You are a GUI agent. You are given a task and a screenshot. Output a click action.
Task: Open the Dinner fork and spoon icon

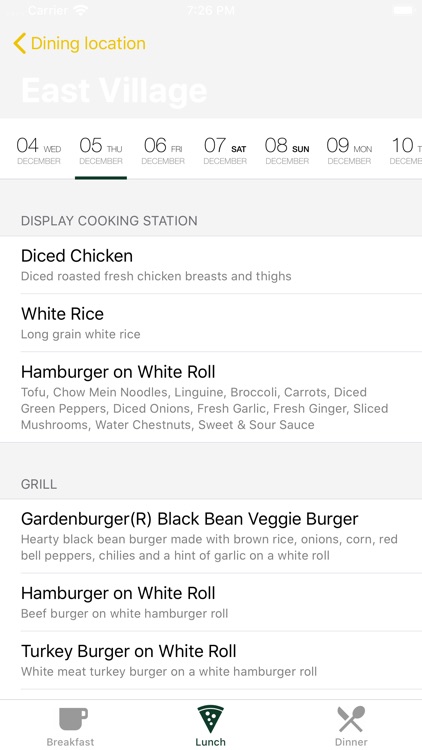tap(351, 719)
